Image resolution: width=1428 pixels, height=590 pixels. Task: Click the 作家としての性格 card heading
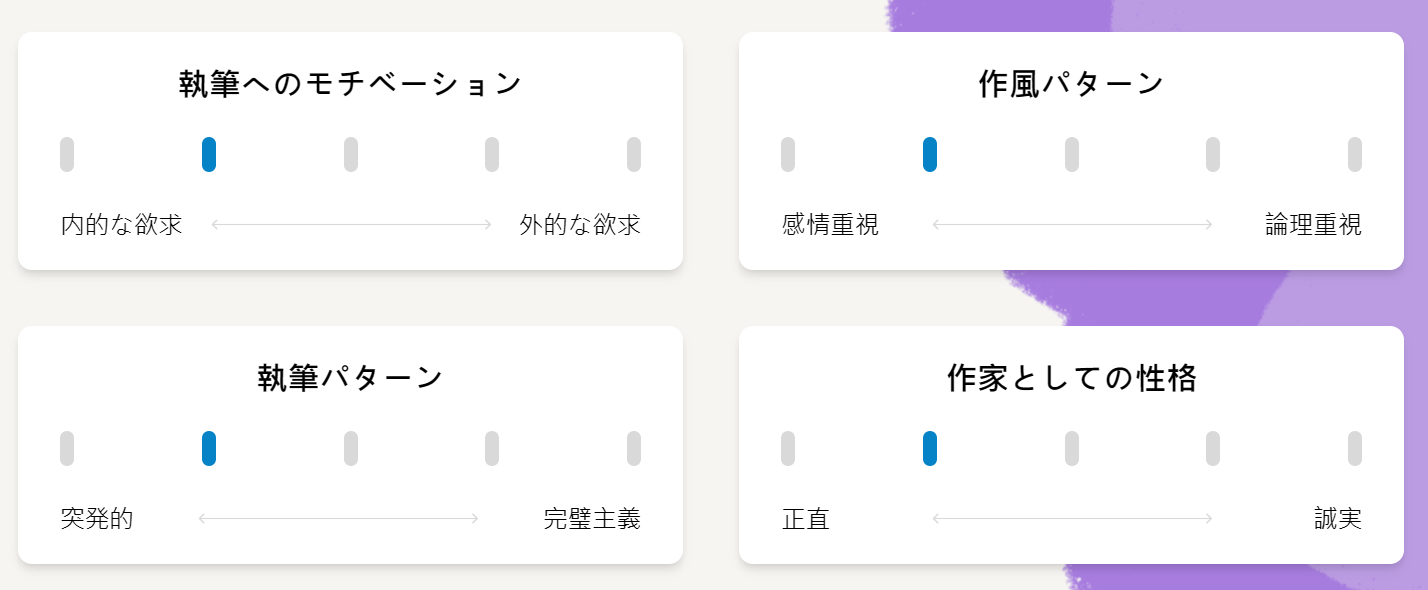pyautogui.click(x=1071, y=378)
